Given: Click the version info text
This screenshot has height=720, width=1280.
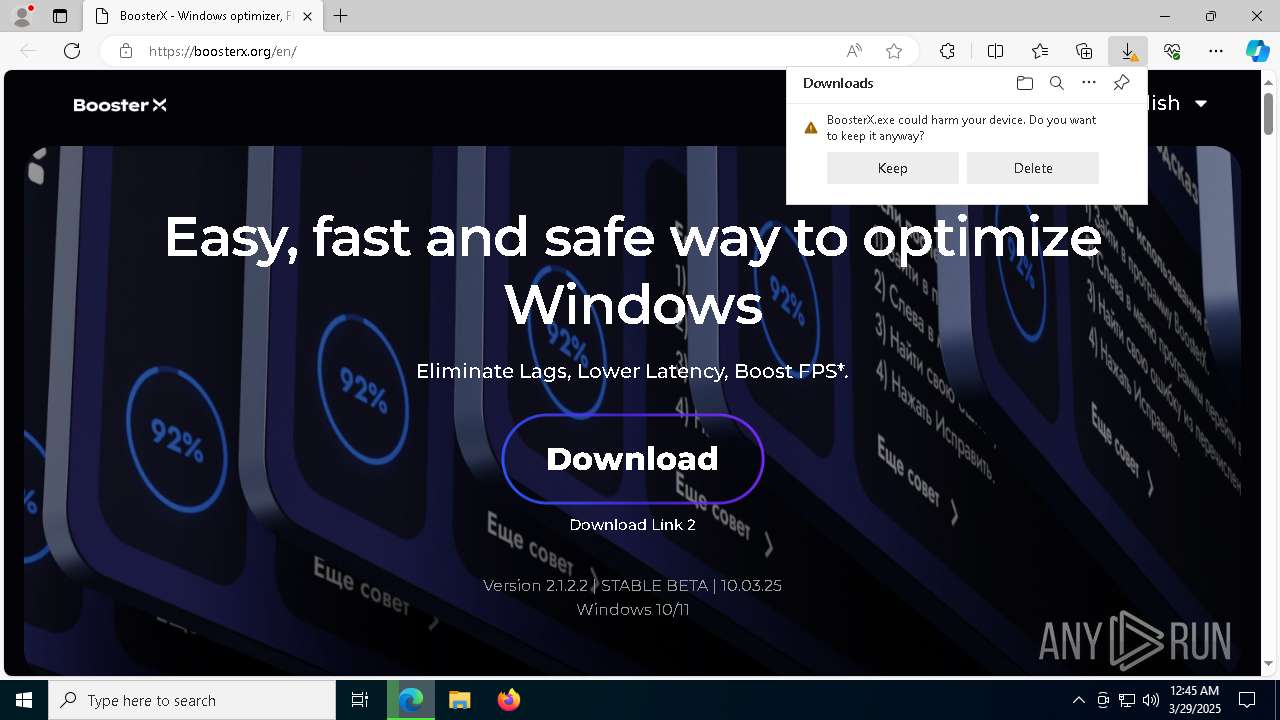Looking at the screenshot, I should coord(632,585).
